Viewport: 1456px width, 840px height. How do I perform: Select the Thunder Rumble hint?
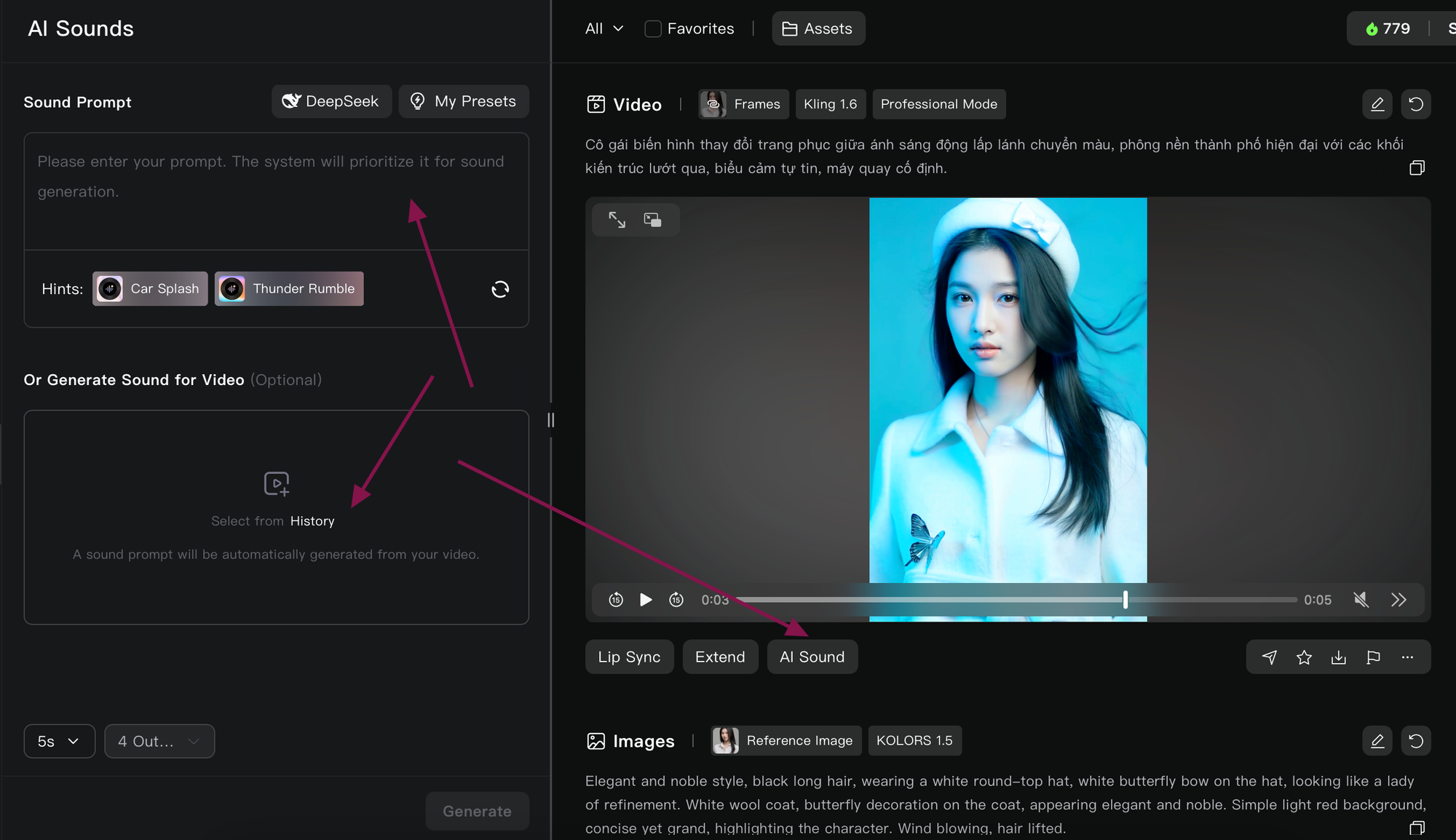tap(289, 289)
